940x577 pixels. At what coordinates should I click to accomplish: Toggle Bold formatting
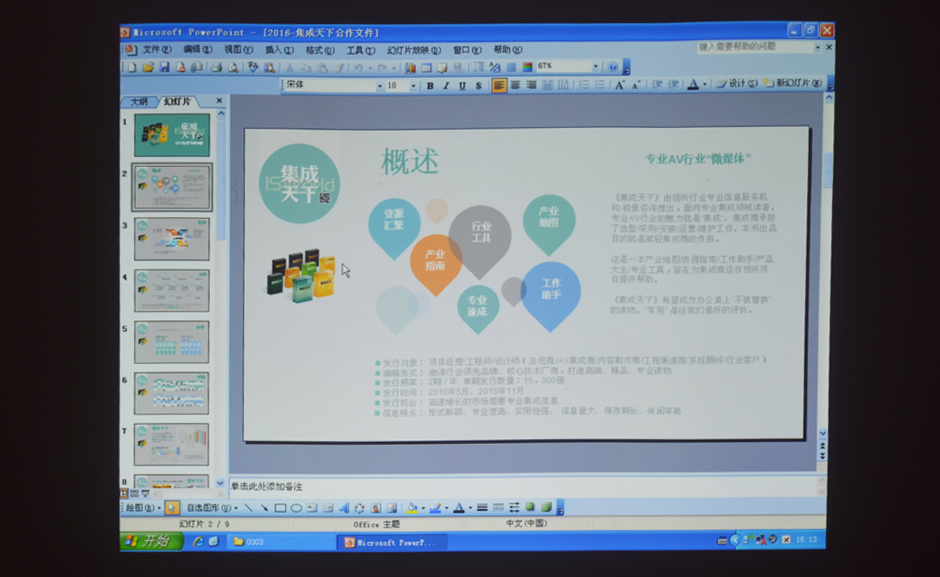[430, 86]
